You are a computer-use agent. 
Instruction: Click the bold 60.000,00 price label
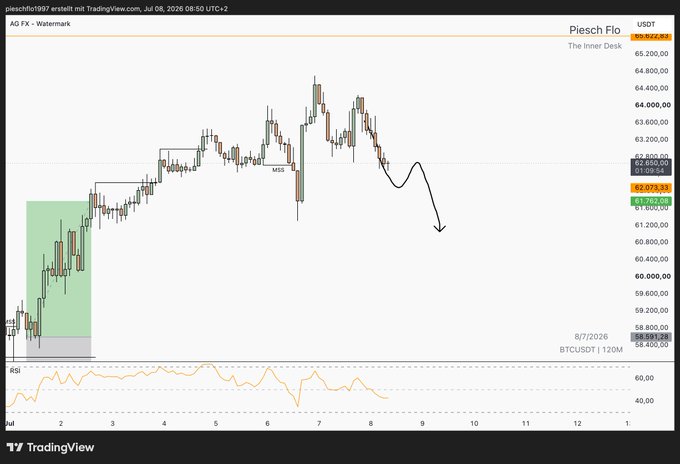[653, 276]
